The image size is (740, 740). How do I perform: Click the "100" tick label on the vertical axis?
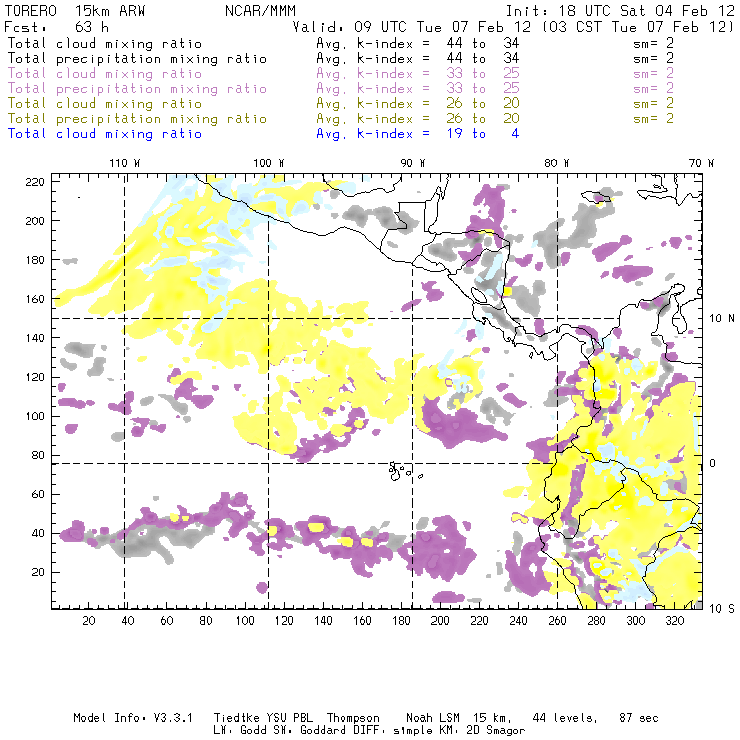coord(35,416)
